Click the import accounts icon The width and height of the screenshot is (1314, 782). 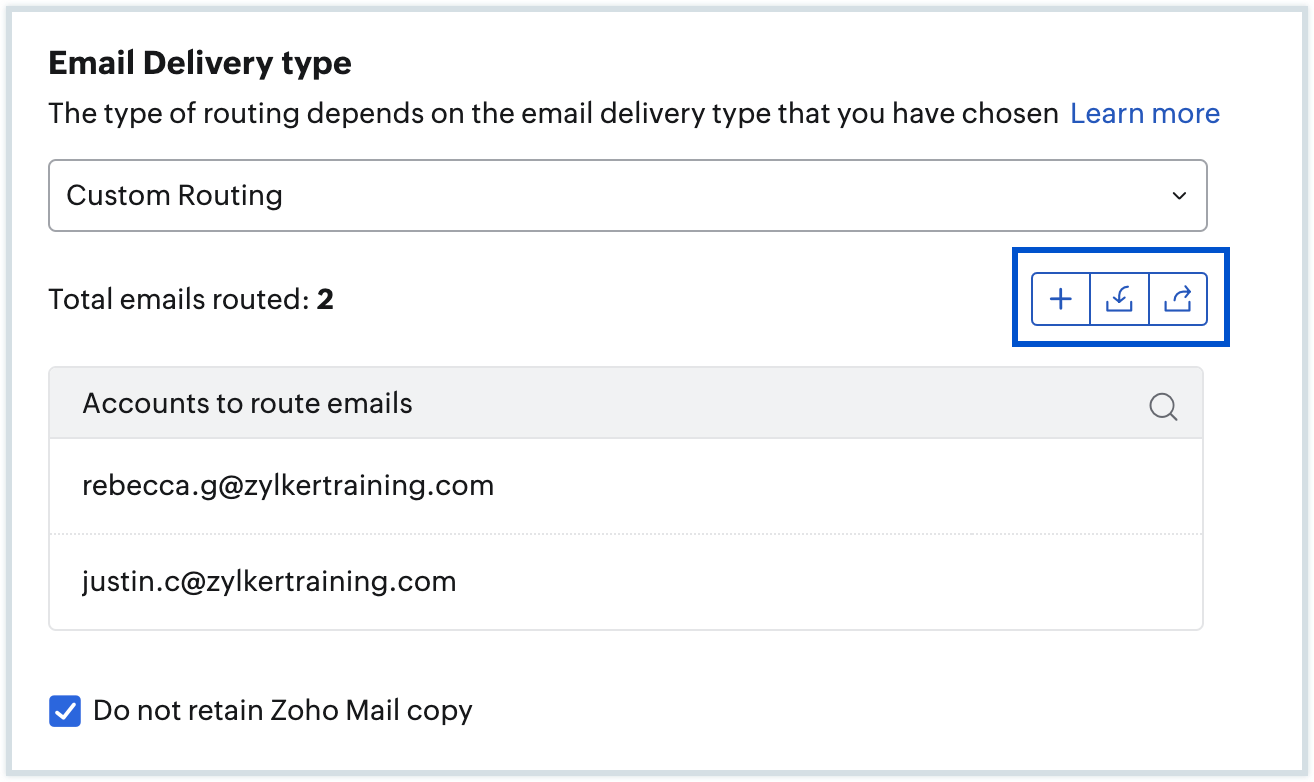tap(1119, 299)
